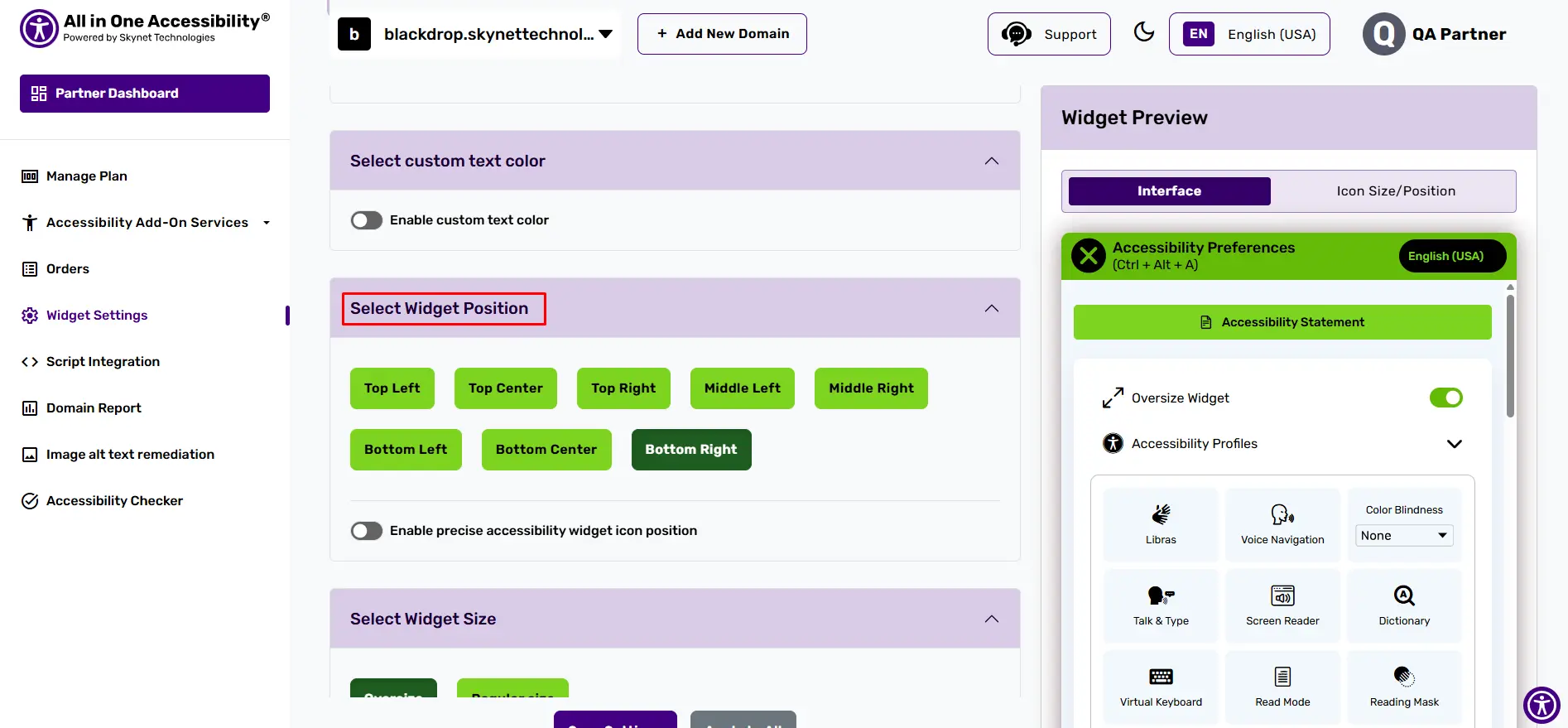The width and height of the screenshot is (1568, 728).
Task: Click the Oversize Widget expand-arrows icon
Action: pos(1113,398)
